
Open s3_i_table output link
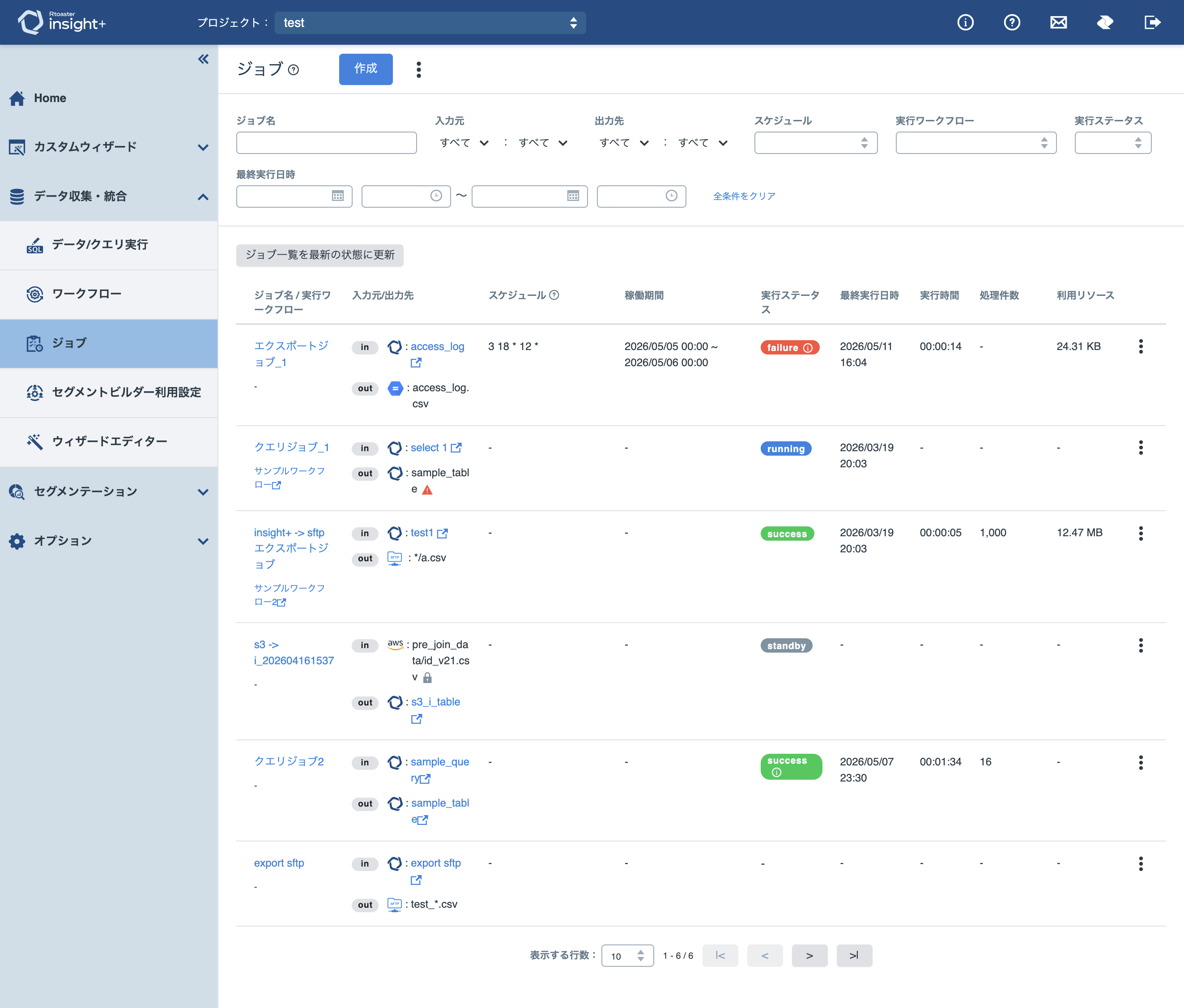click(x=435, y=702)
